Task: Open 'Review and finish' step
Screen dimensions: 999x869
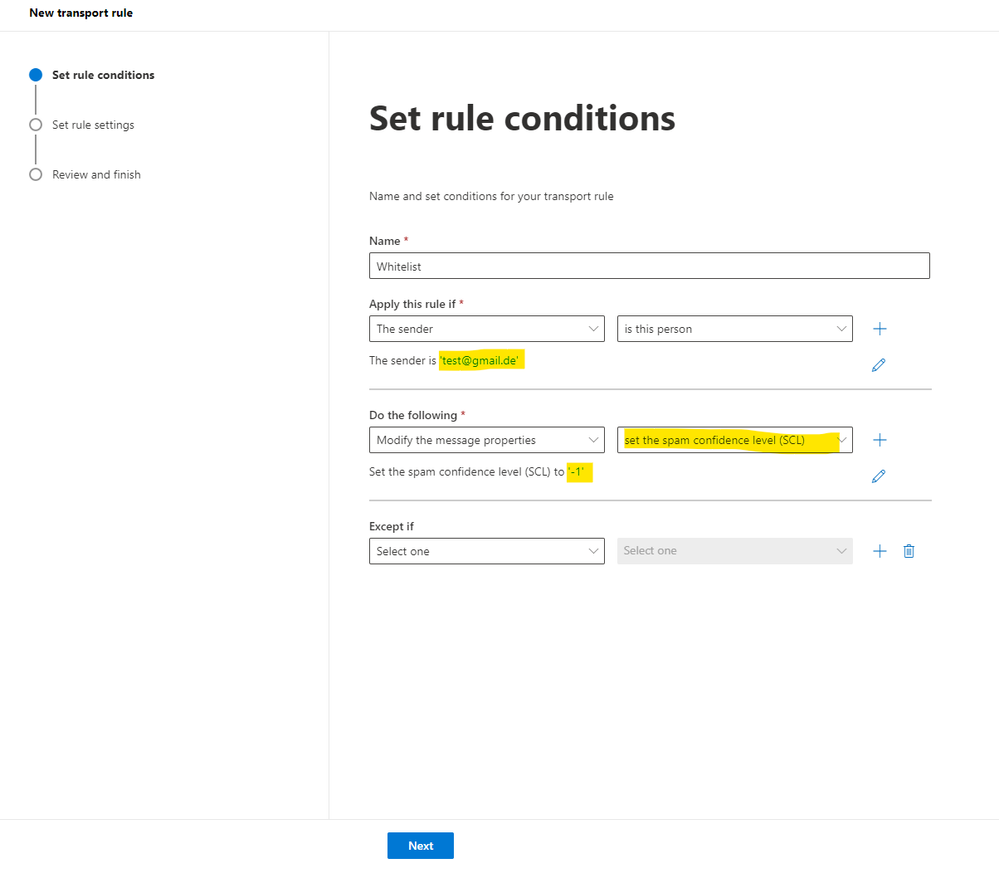Action: 96,175
